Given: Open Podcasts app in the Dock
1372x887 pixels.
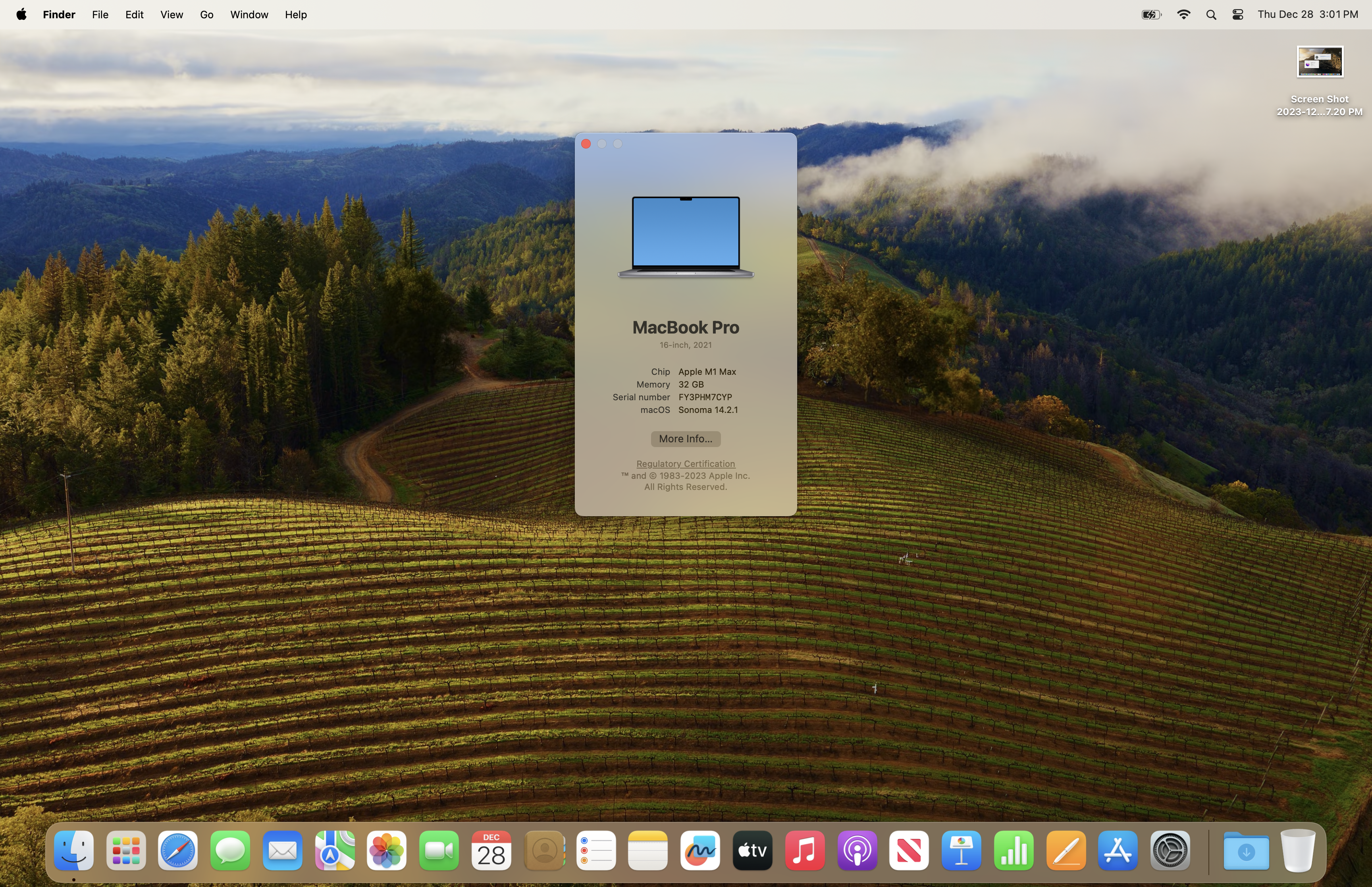Looking at the screenshot, I should tap(857, 850).
